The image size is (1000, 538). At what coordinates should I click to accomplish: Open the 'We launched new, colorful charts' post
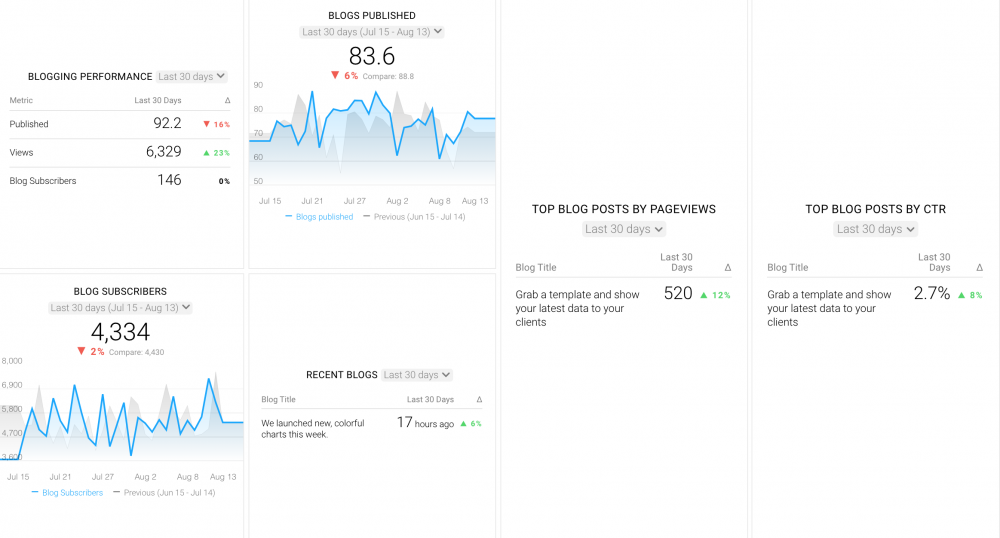(315, 429)
